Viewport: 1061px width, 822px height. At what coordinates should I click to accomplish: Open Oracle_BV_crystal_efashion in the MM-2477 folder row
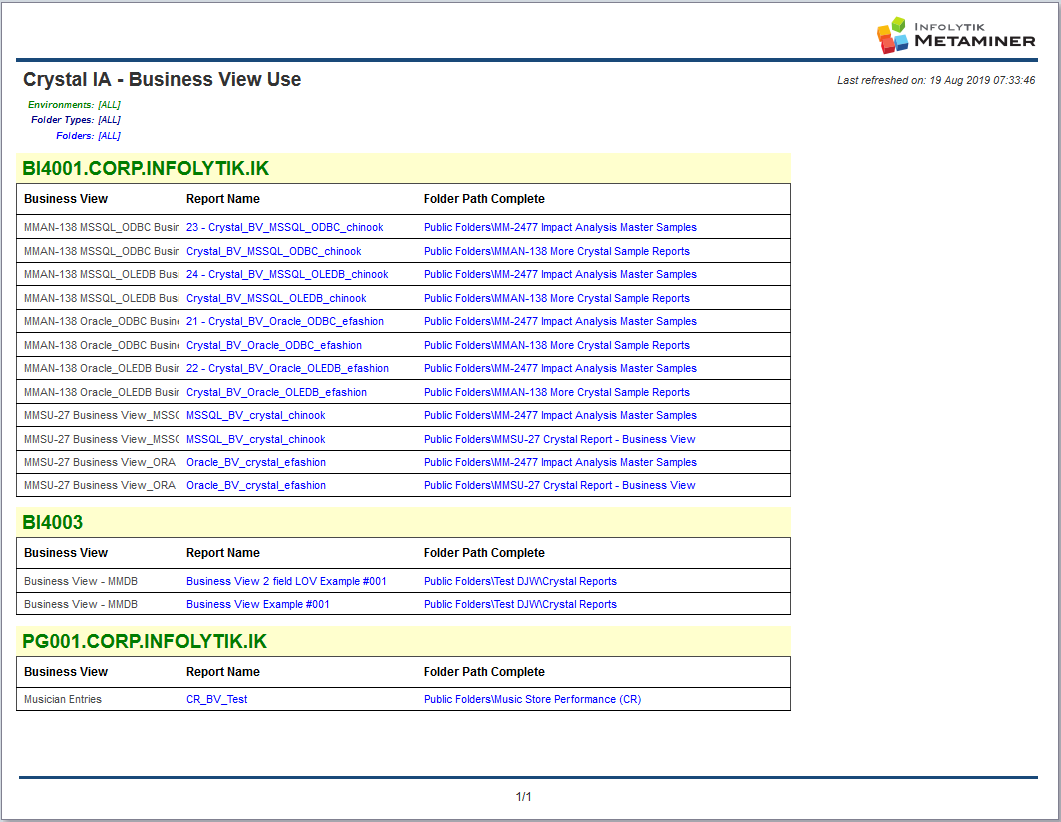click(x=256, y=462)
